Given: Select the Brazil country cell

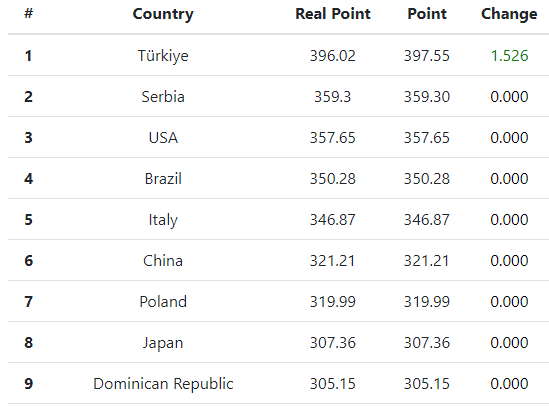Looking at the screenshot, I should pos(163,179).
